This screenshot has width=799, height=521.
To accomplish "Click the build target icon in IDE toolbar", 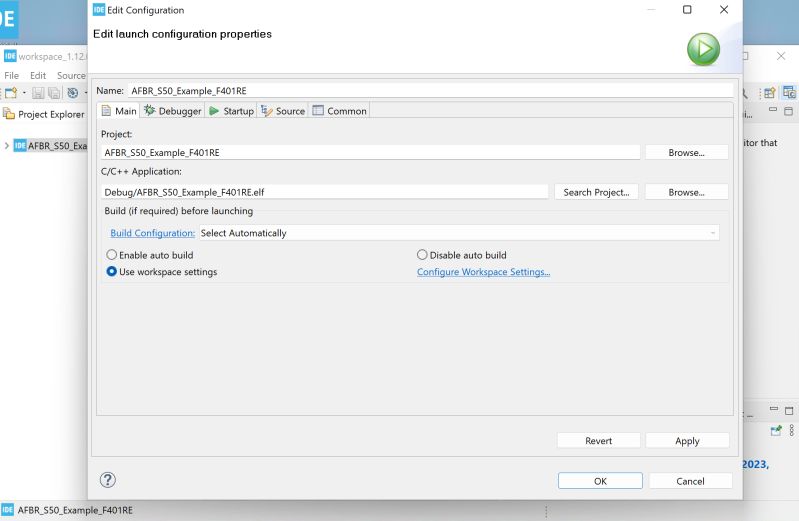I will 73,93.
